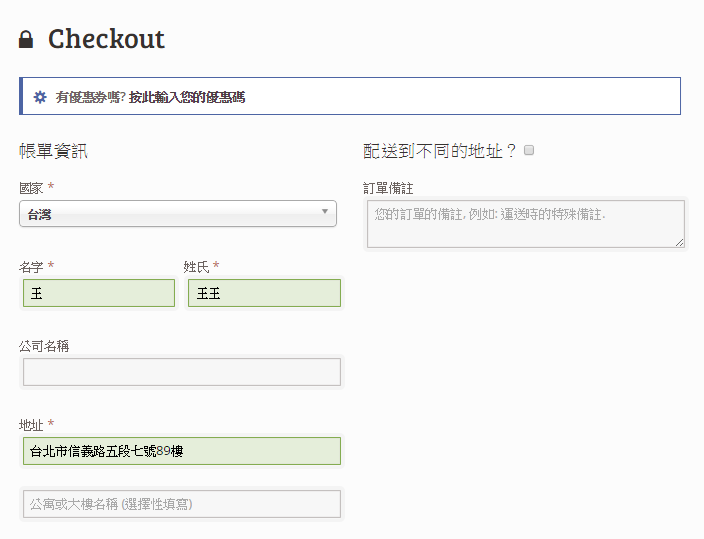704x539 pixels.
Task: Click the gear icon in coupon notice
Action: [40, 97]
